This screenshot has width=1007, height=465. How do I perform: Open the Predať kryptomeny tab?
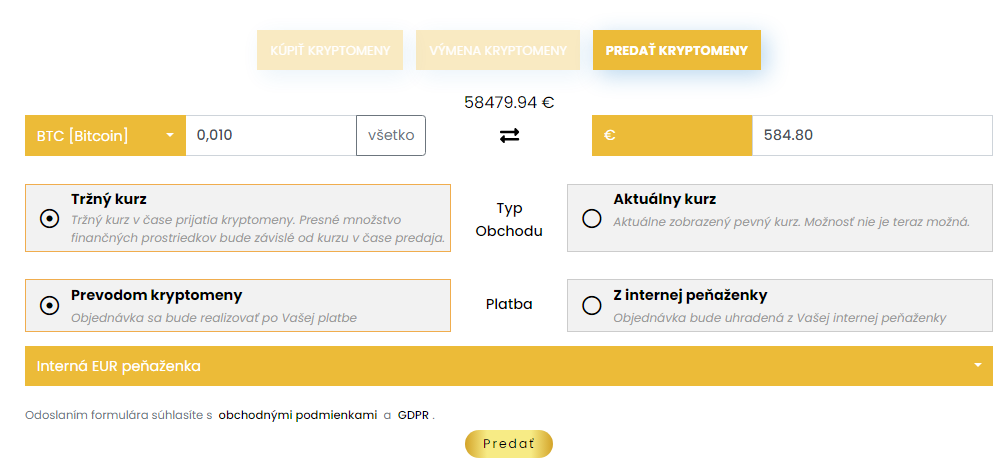coord(676,50)
